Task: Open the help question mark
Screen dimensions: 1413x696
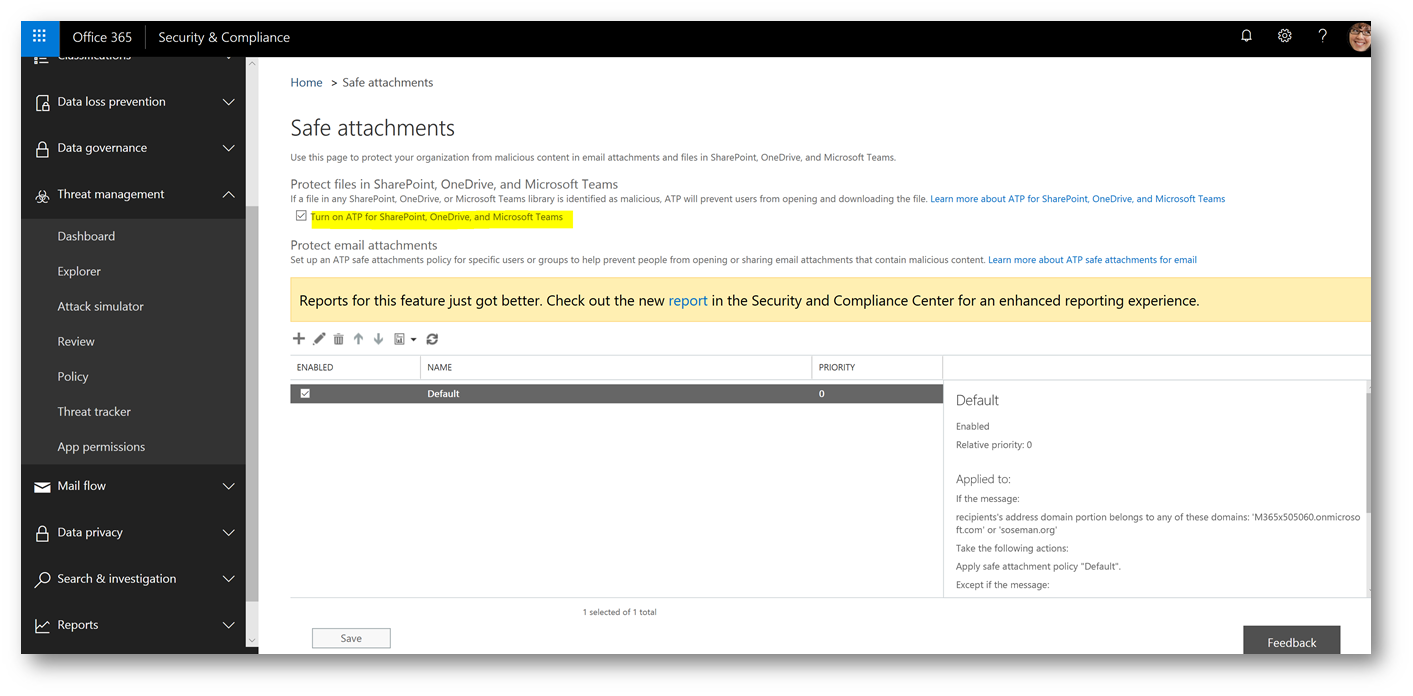Action: (1322, 36)
